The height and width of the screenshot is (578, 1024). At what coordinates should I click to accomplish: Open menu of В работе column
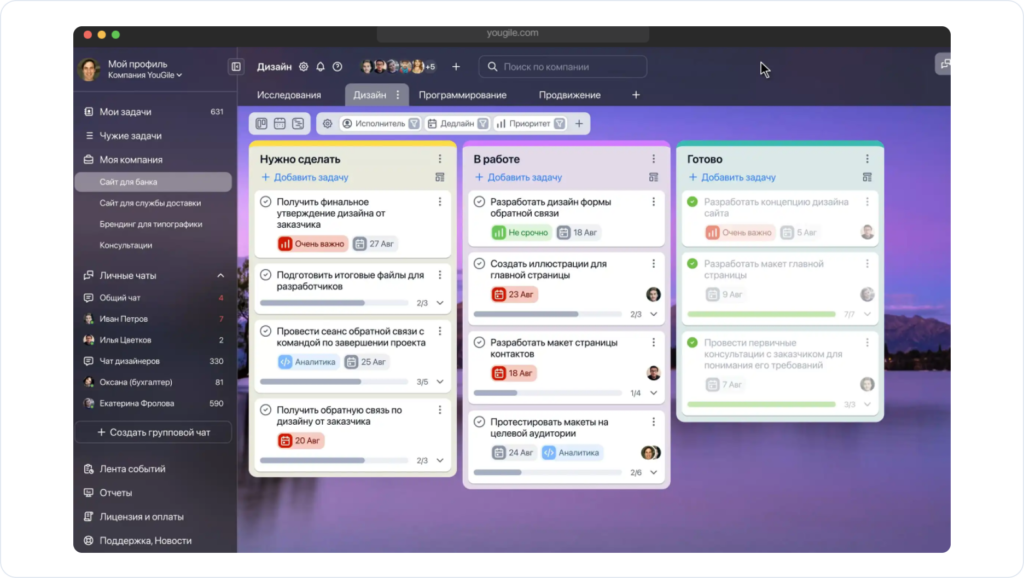654,159
